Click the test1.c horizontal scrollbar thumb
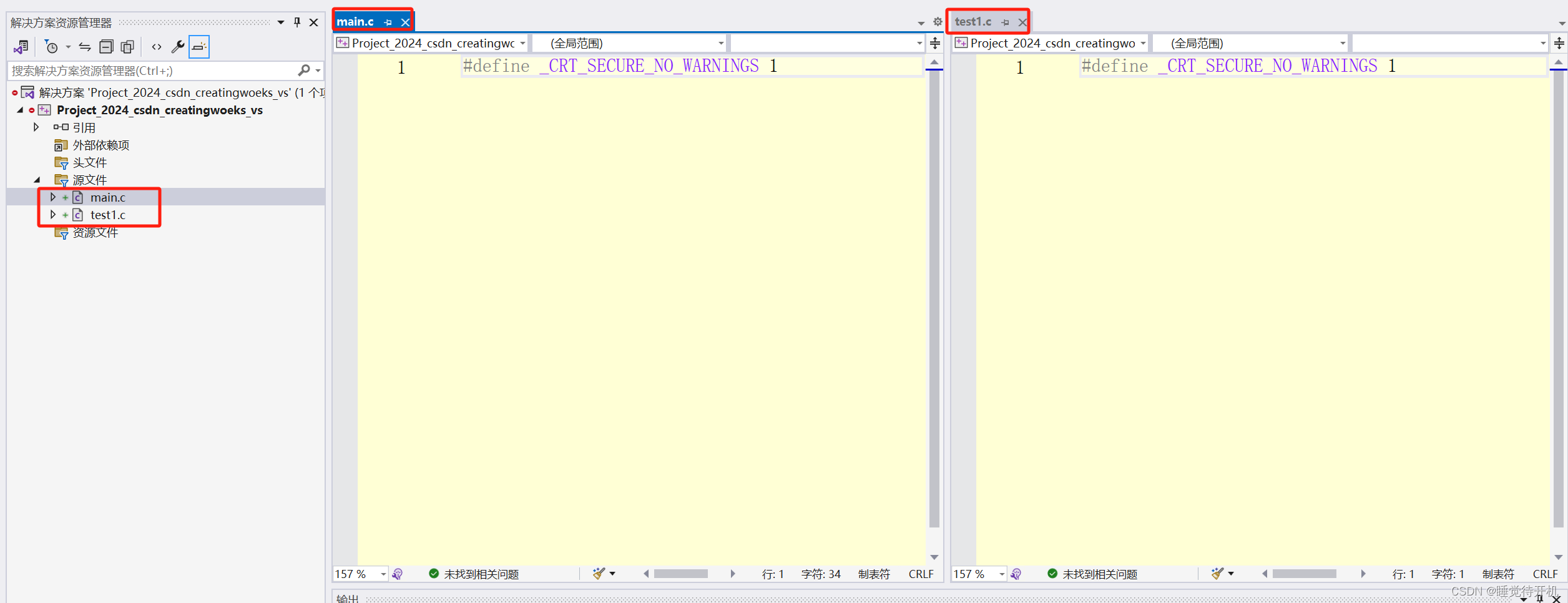The image size is (1568, 603). tap(1305, 574)
